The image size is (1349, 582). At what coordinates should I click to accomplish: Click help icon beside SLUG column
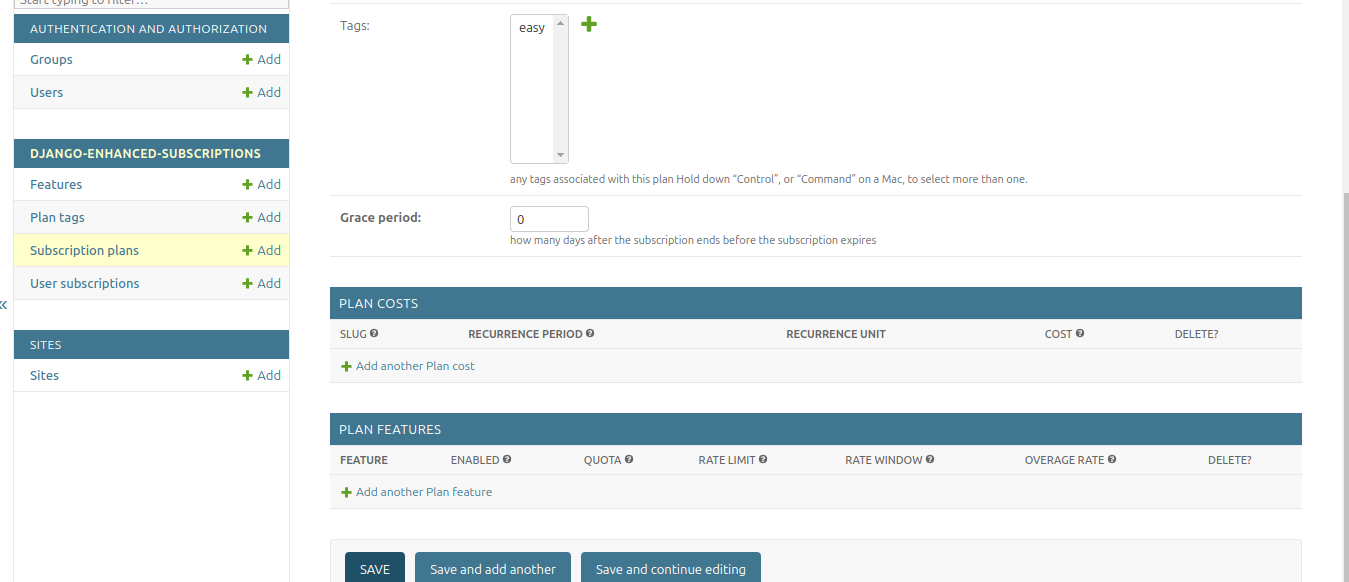374,333
